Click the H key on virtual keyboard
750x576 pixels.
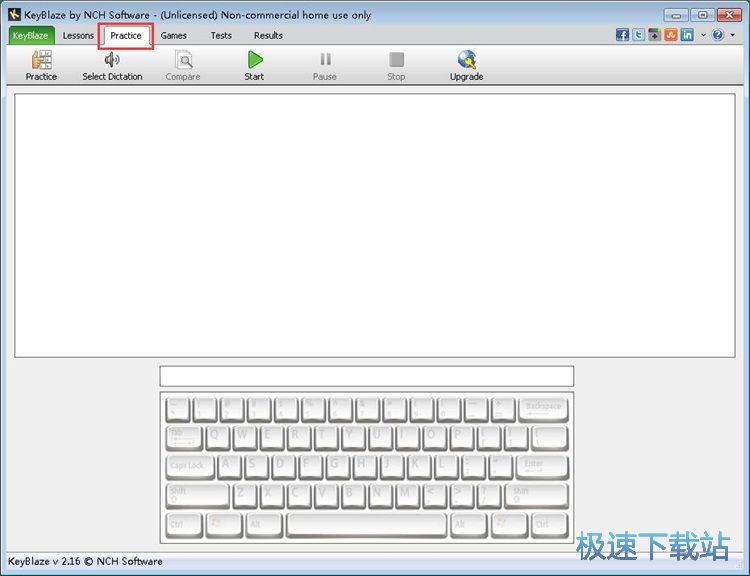[x=365, y=466]
